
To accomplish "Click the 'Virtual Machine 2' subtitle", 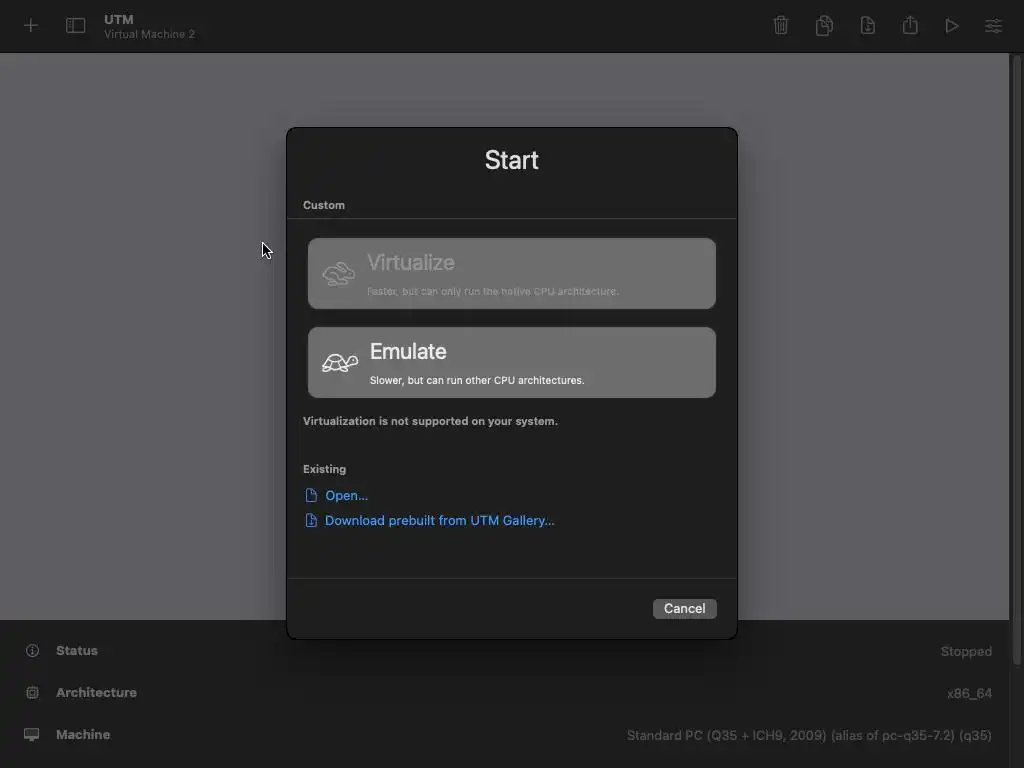I will point(150,34).
